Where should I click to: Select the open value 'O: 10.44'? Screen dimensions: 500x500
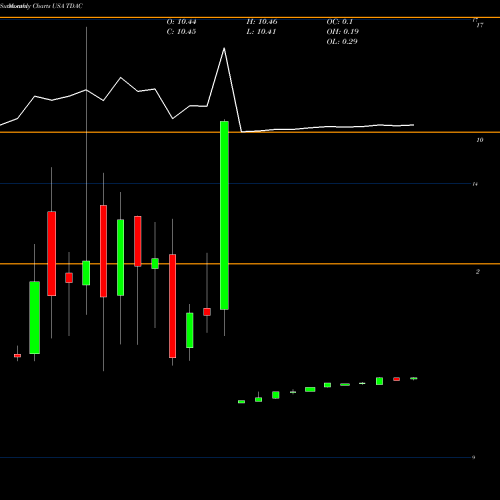181,22
